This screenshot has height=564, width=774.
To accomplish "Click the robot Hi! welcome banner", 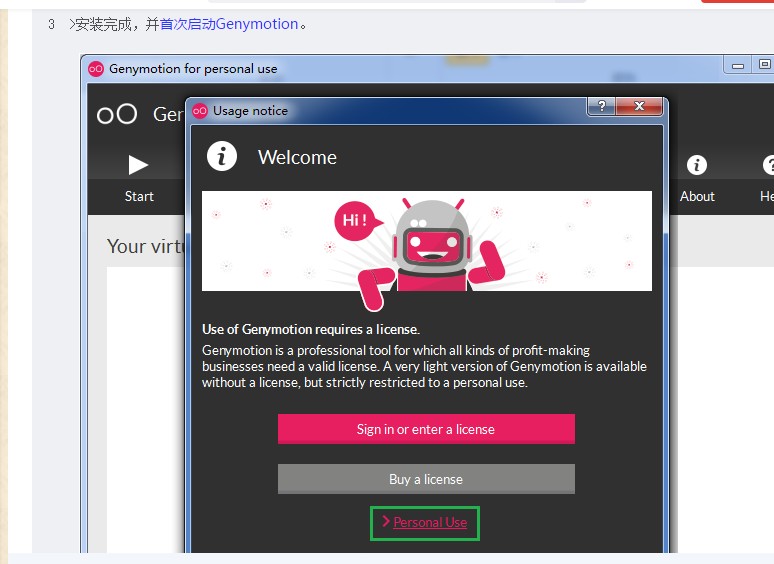I will coord(426,241).
